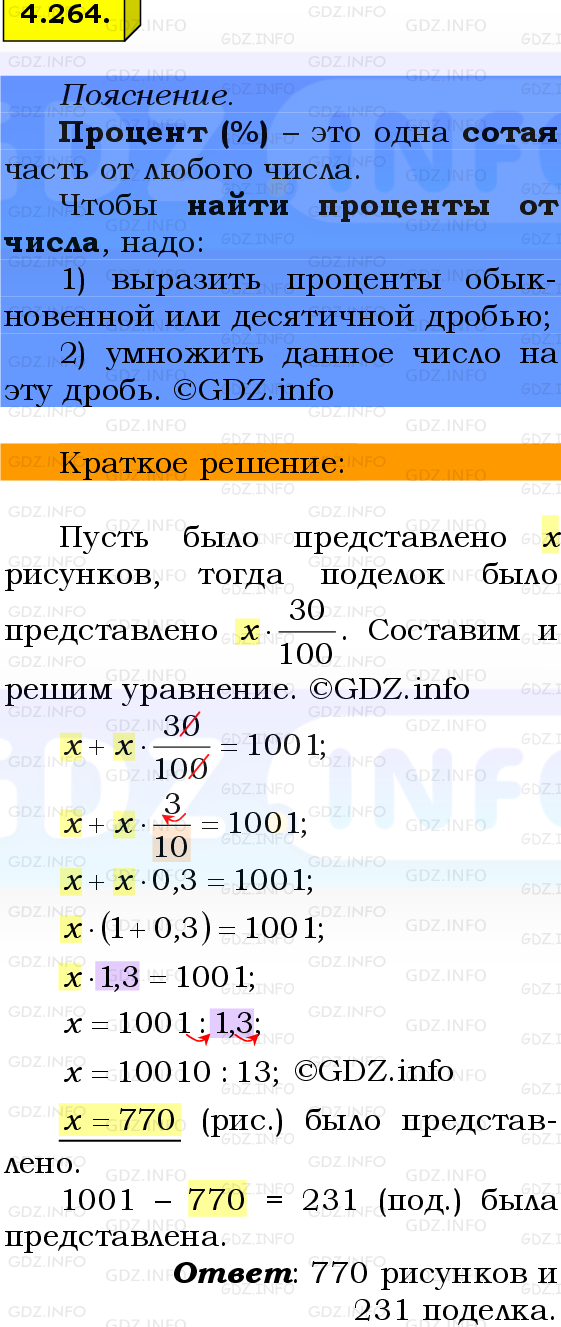
Task: Click the bold word 'Ответ'
Action: pos(232,1274)
